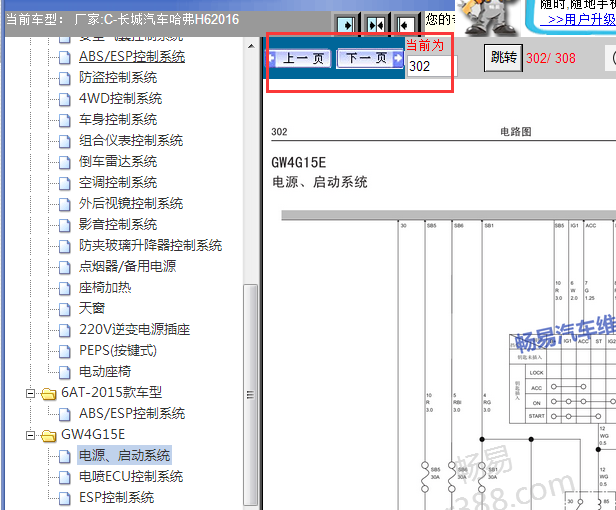This screenshot has width=616, height=510.
Task: Open 防盗控制系统 in tree
Action: click(x=118, y=77)
